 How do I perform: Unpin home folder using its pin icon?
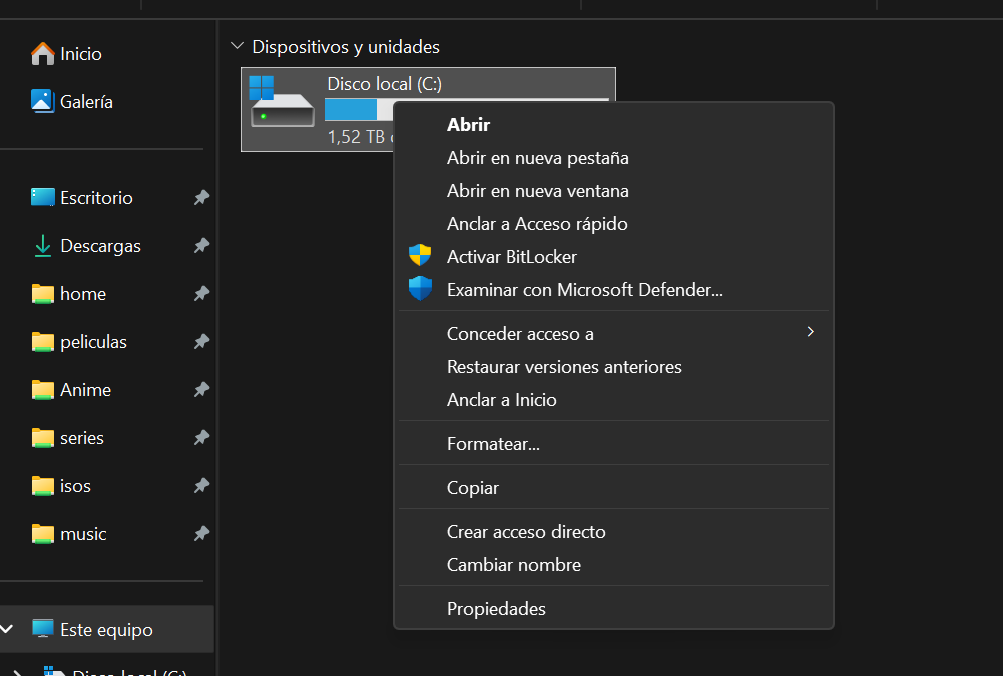(201, 293)
